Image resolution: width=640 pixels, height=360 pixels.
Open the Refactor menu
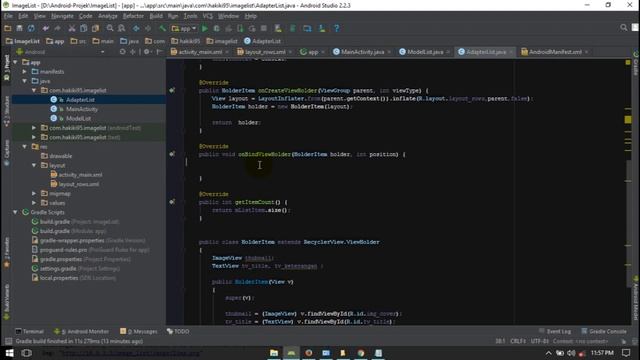133,16
